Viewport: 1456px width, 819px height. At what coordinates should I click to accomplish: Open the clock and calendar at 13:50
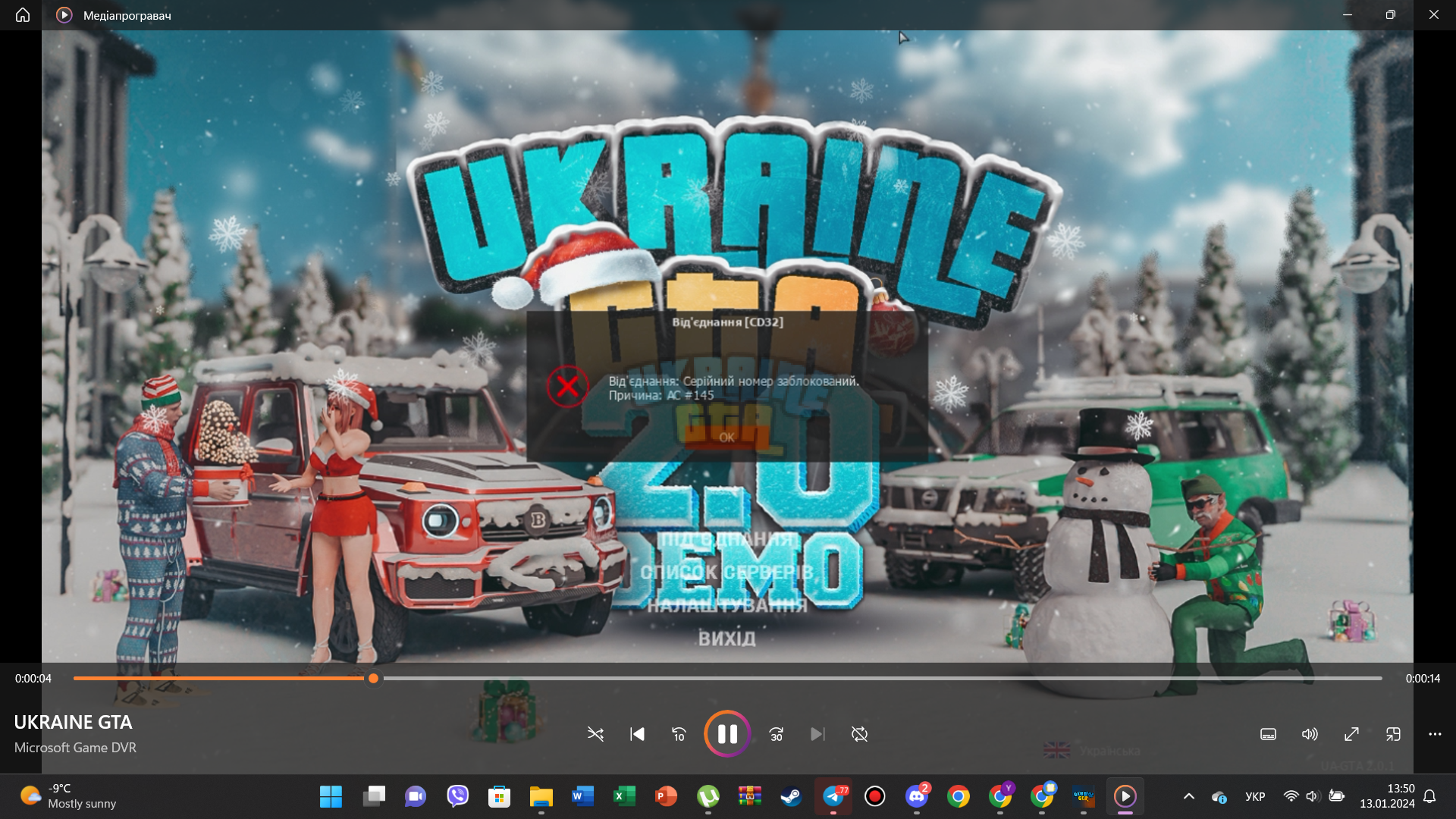click(x=1387, y=796)
